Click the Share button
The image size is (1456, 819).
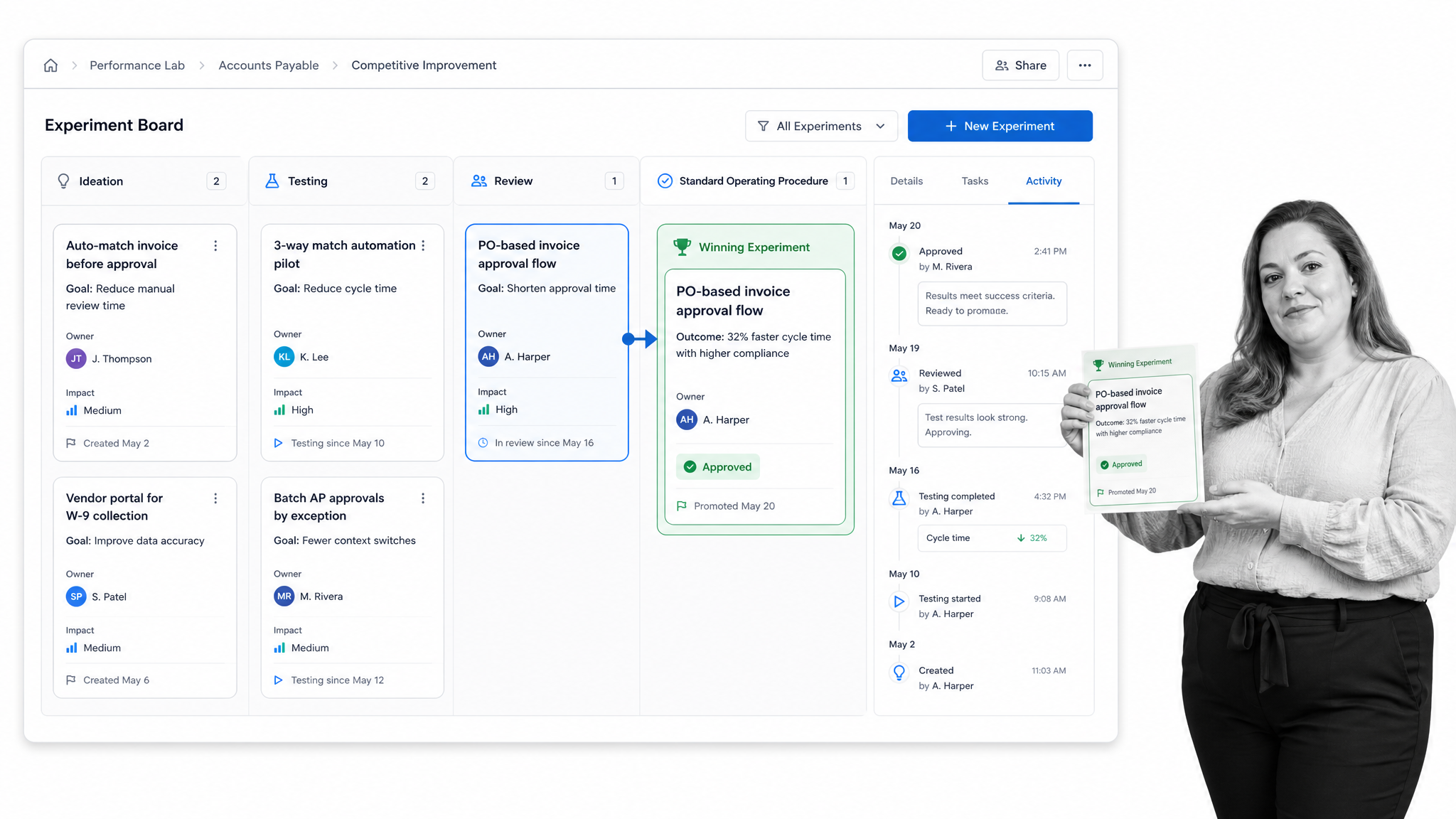pyautogui.click(x=1020, y=65)
